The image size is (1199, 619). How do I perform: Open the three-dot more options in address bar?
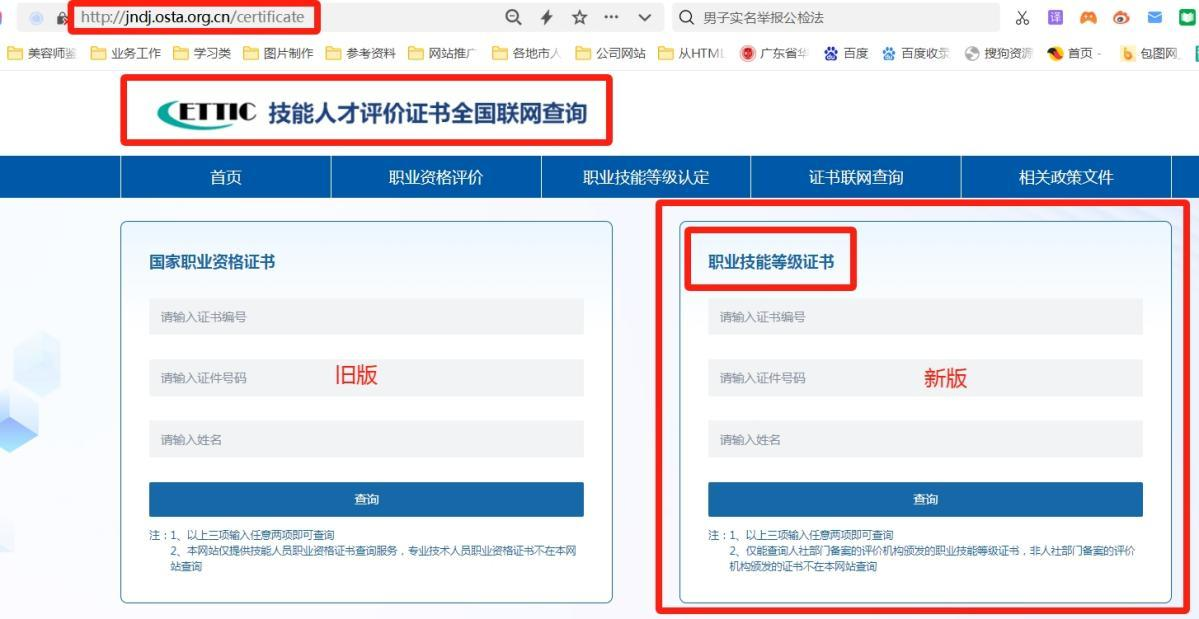click(x=612, y=17)
